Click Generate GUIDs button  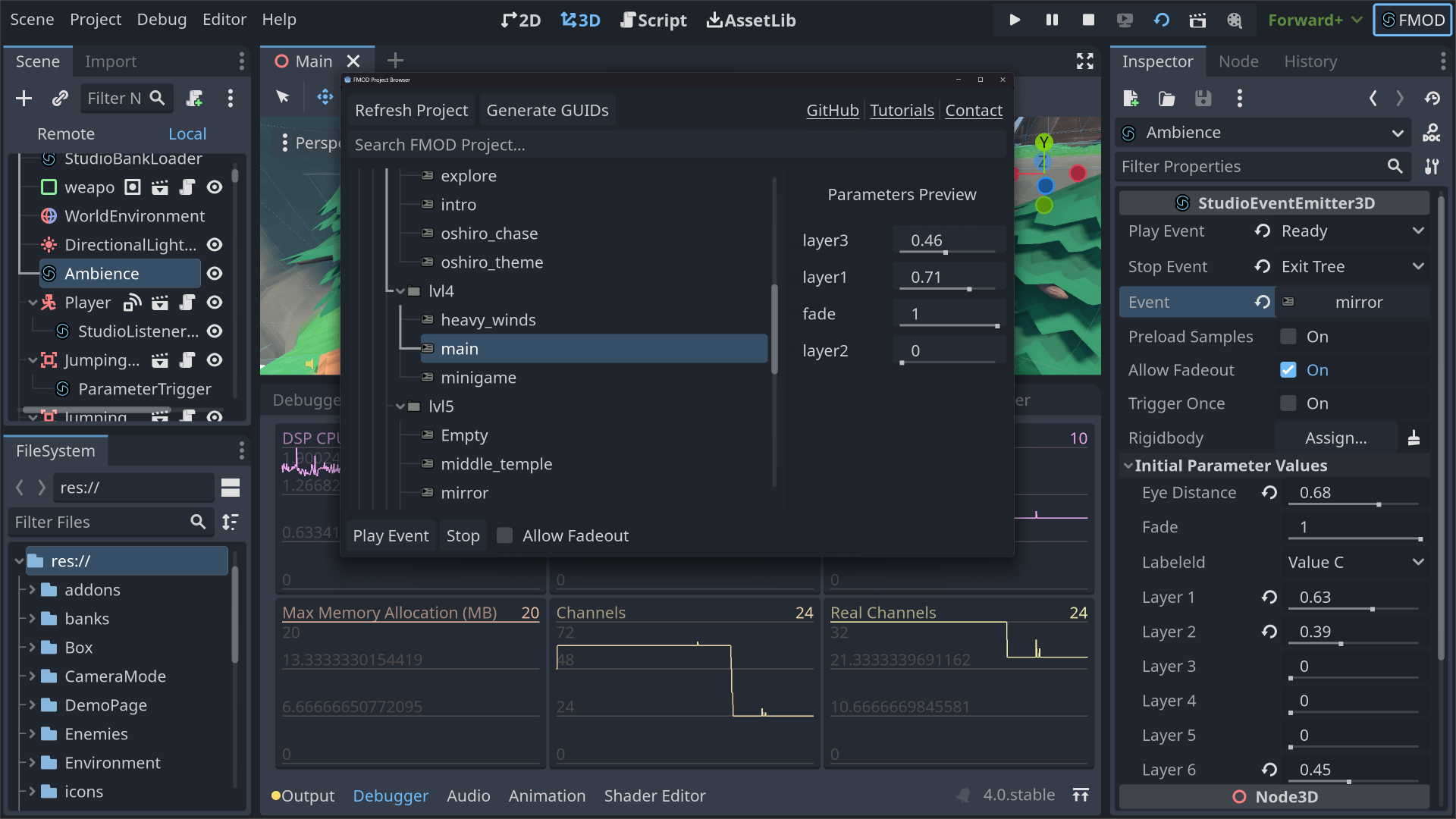(548, 111)
